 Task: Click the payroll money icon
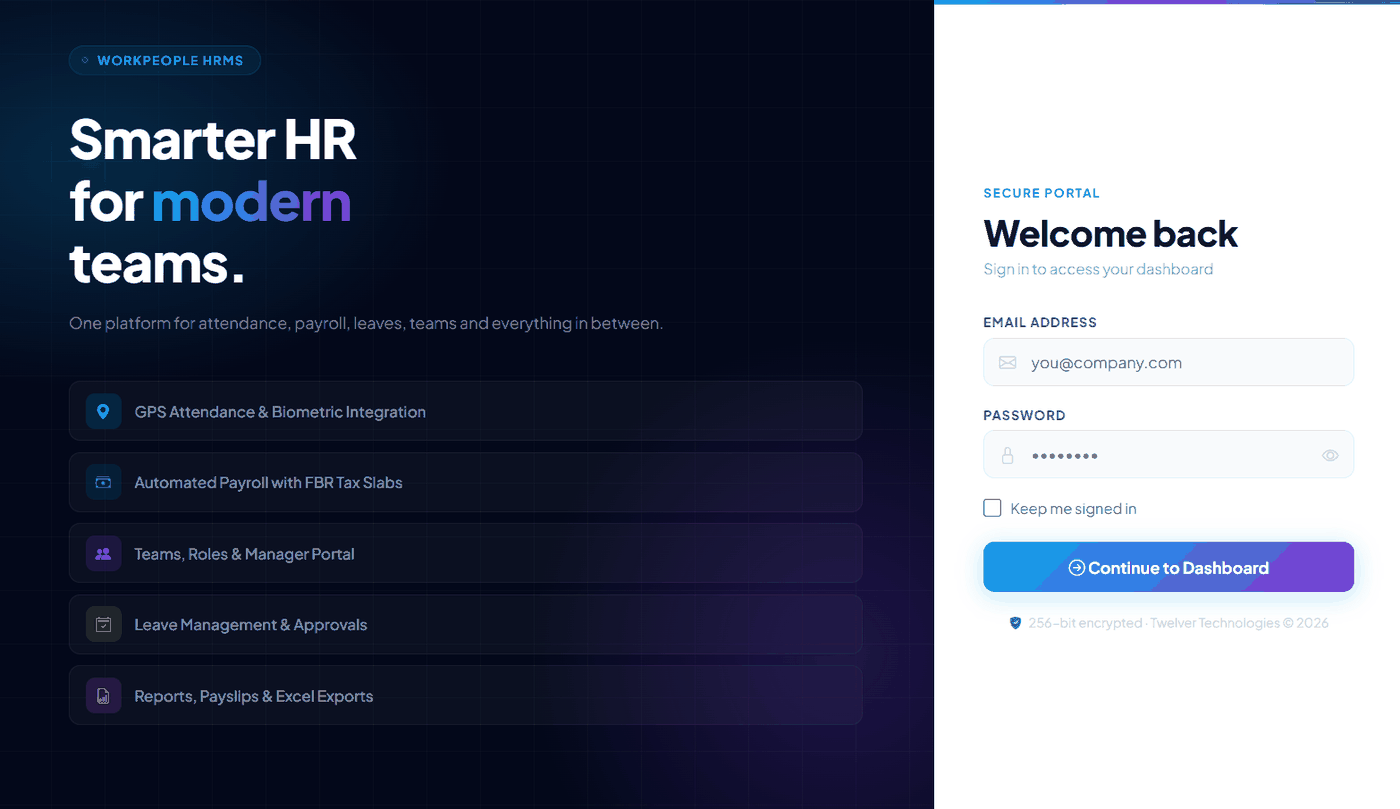[103, 482]
